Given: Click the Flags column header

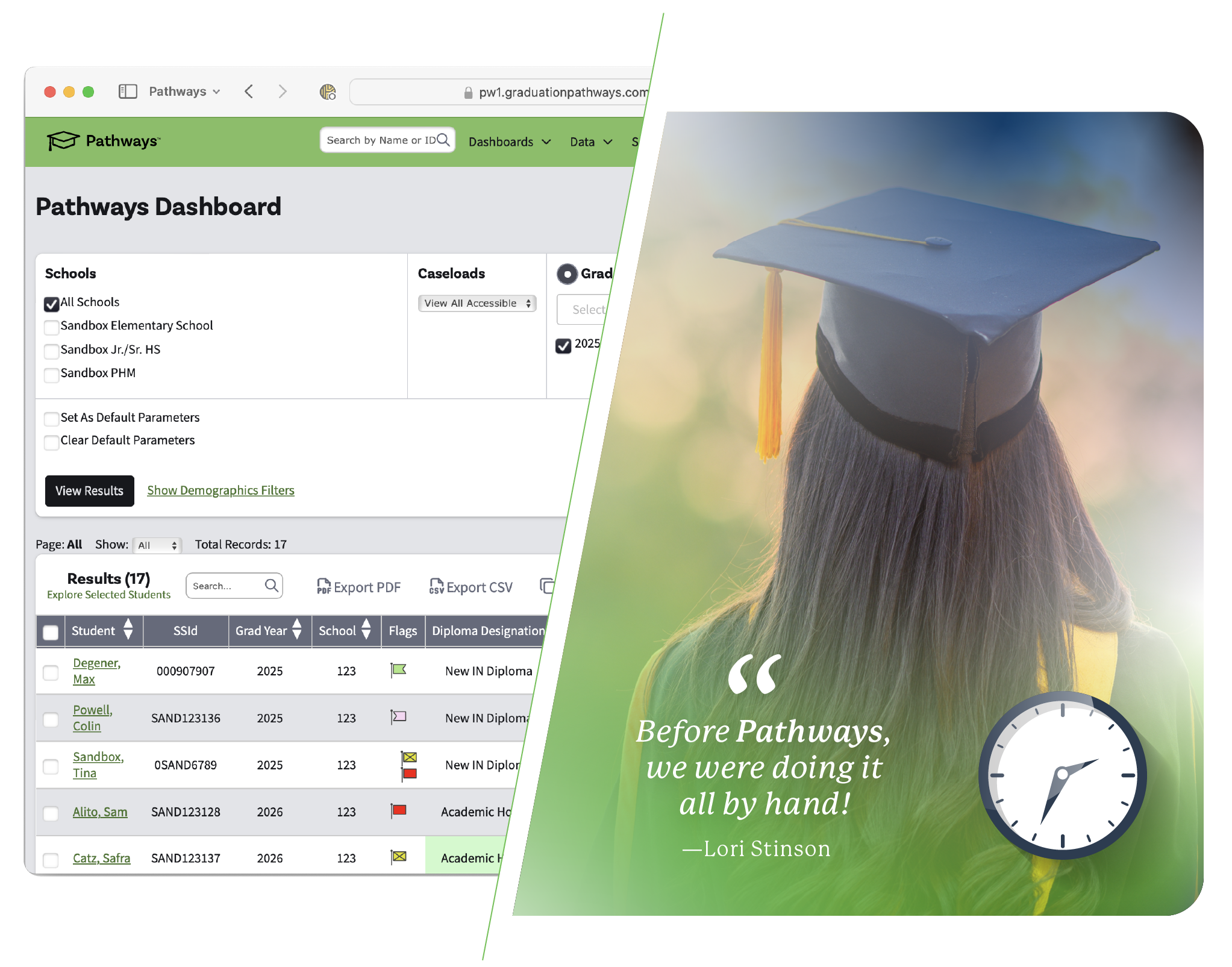Looking at the screenshot, I should (x=403, y=631).
